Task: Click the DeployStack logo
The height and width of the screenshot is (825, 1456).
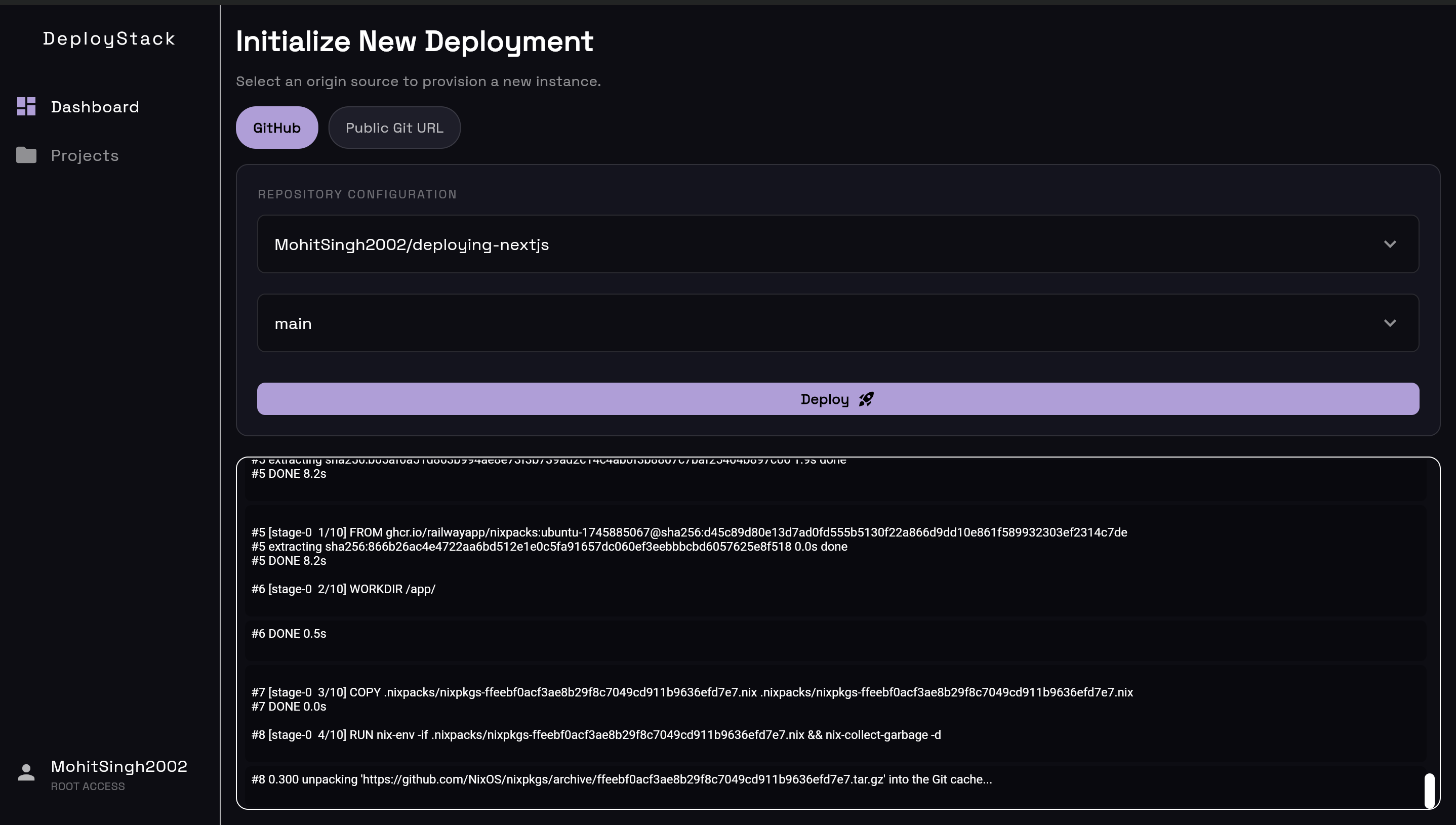Action: (109, 38)
